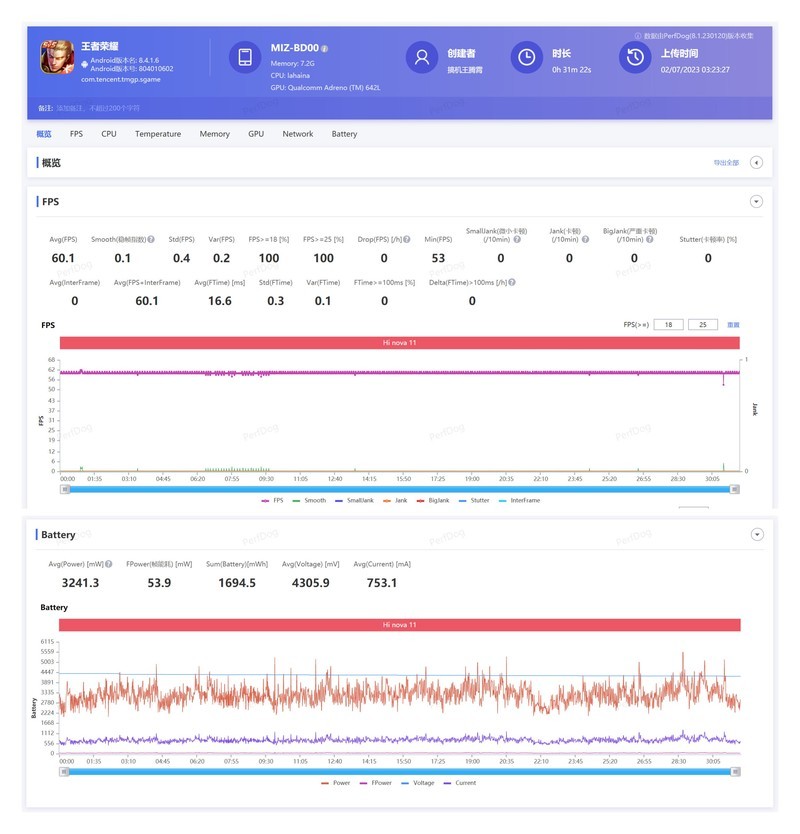
Task: Click the export all link
Action: [x=726, y=163]
